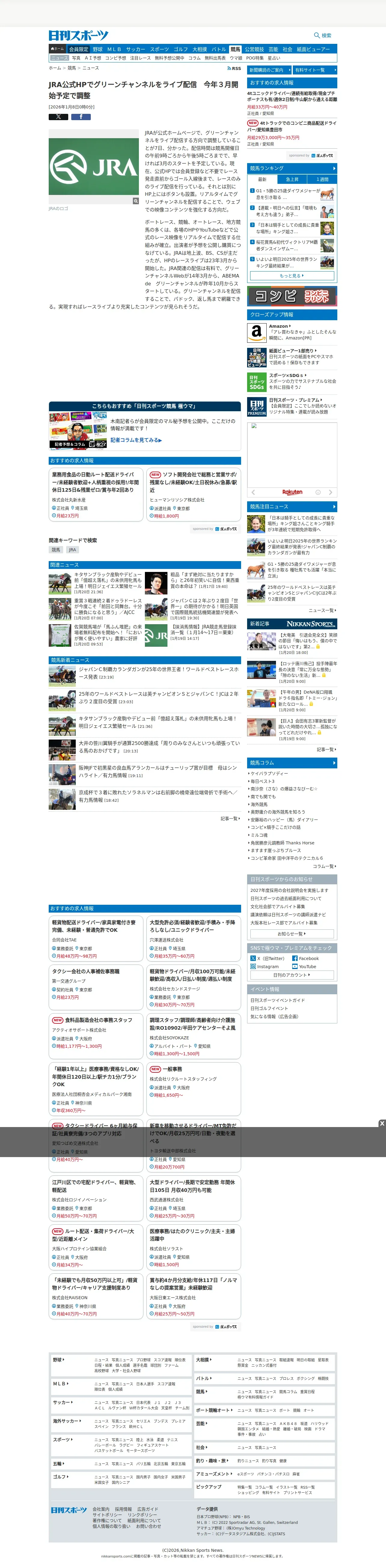This screenshot has height=1568, width=386.
Task: Close the overlay ad with the X button
Action: (382, 1123)
